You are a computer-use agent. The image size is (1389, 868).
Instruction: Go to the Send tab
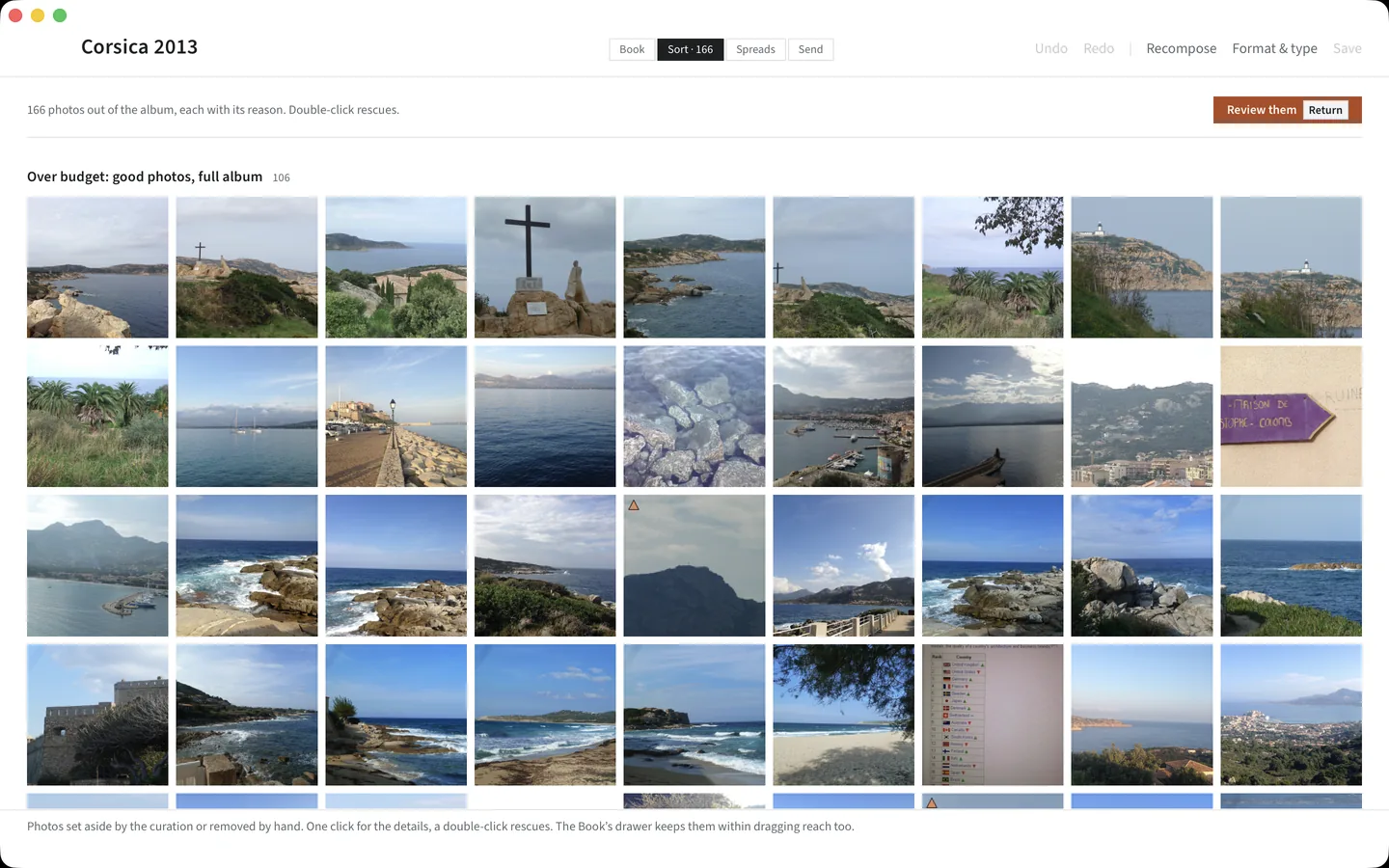[810, 49]
